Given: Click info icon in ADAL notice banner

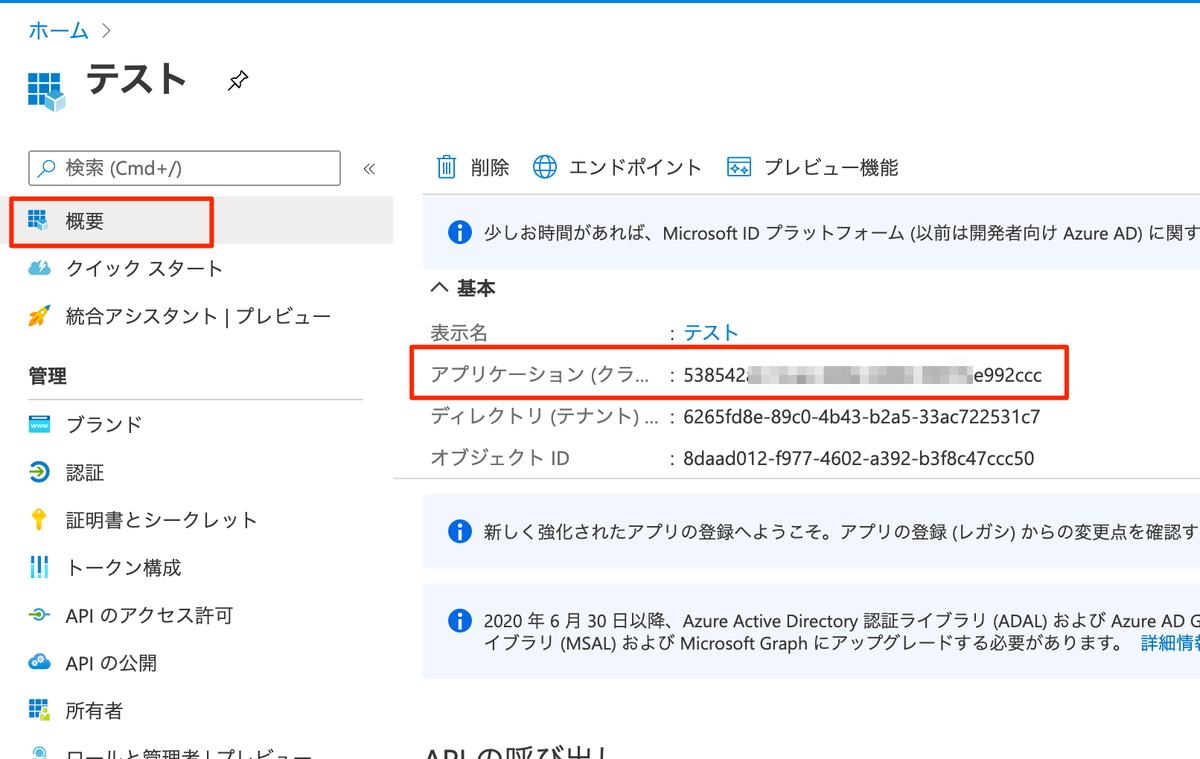Looking at the screenshot, I should pos(459,621).
